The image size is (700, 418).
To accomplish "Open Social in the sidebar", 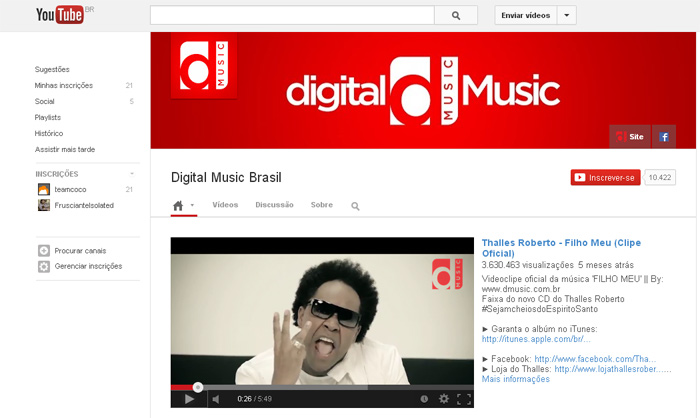I will [45, 101].
